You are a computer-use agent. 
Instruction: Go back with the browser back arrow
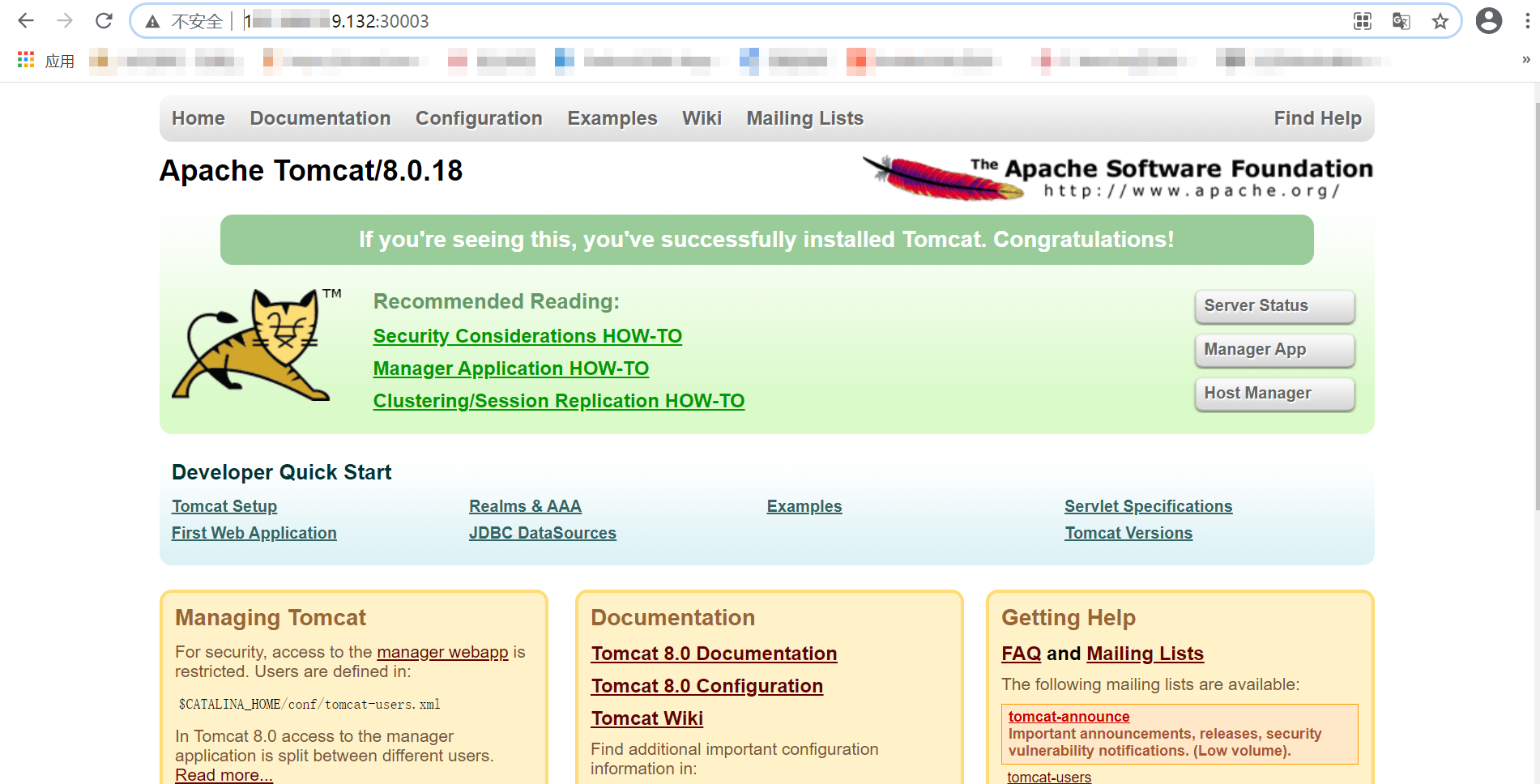point(26,21)
